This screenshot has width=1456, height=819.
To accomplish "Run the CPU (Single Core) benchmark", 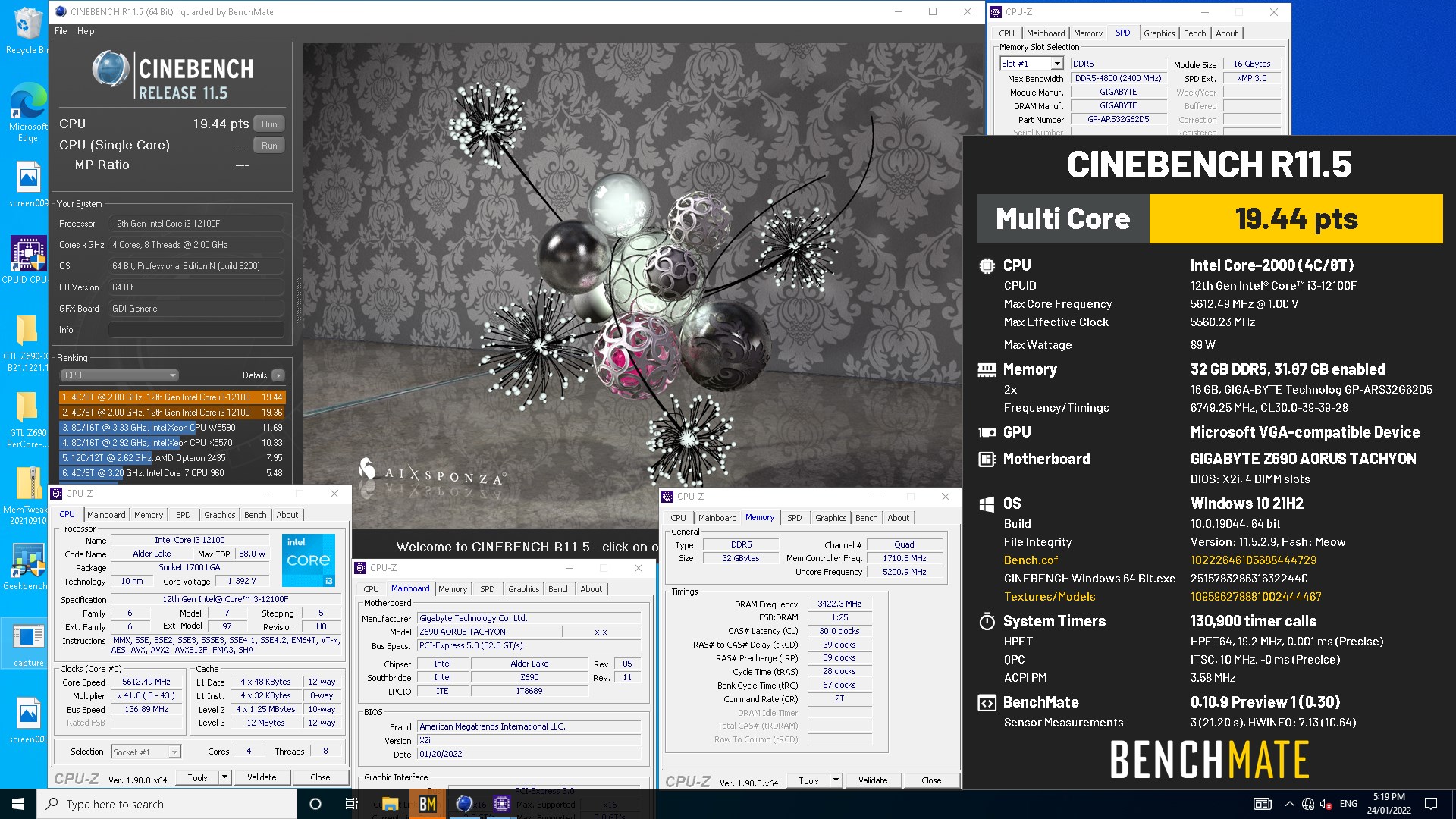I will tap(269, 145).
